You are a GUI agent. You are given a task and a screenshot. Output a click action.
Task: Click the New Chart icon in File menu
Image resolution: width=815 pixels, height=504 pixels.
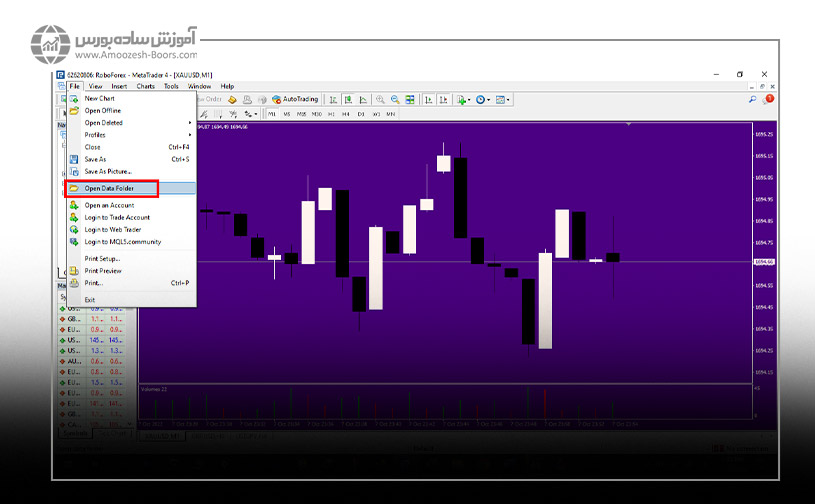[73, 99]
